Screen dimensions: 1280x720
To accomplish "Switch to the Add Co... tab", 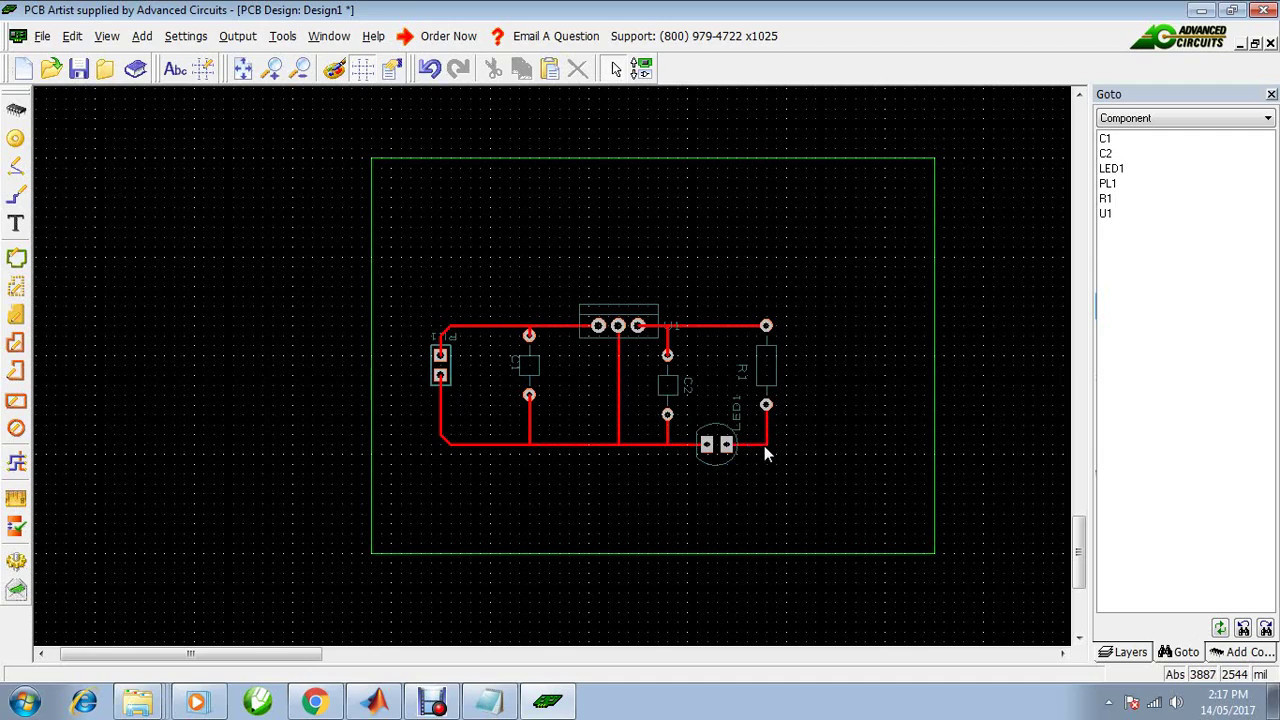I will 1242,651.
